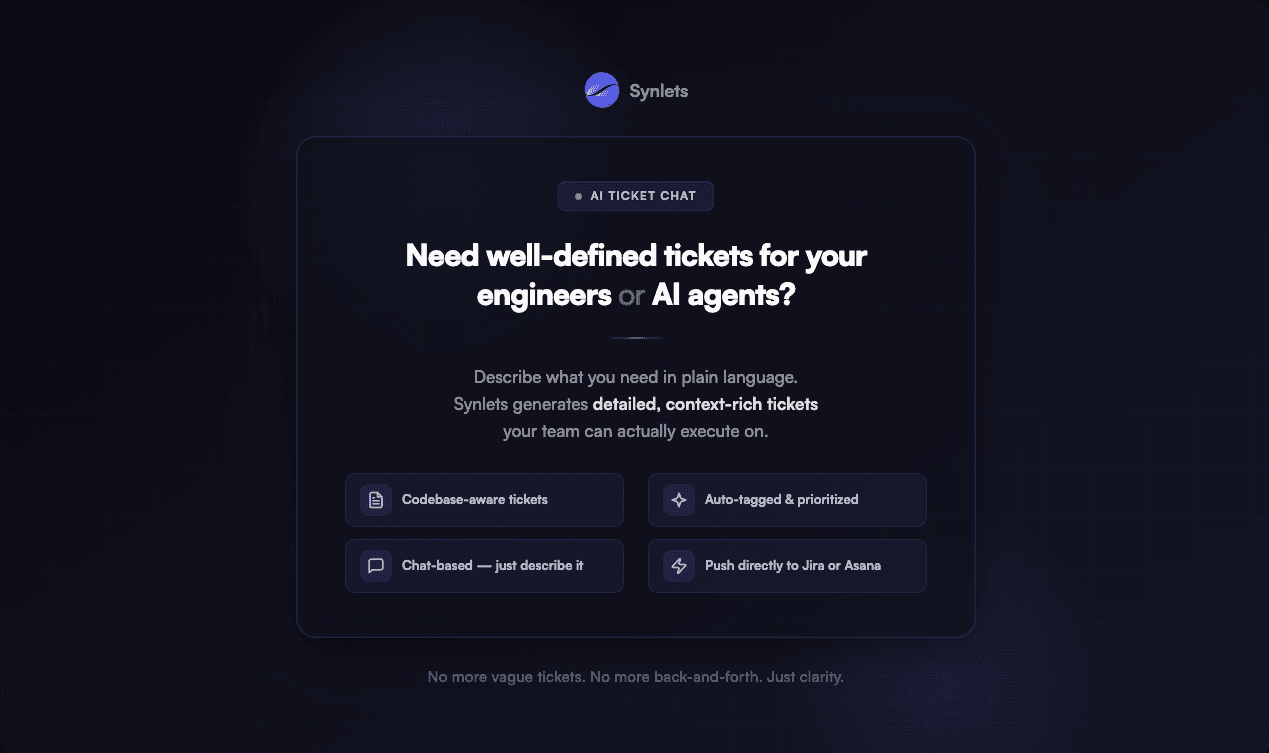Click the dot indicator inside AI TICKET CHAT badge
Viewport: 1269px width, 753px height.
[578, 196]
